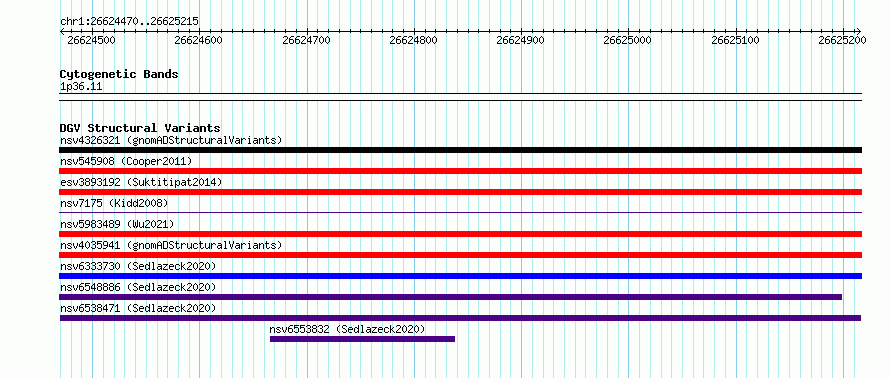Select the nsv545908 (Cooper2011) label
Image resolution: width=890 pixels, height=378 pixels.
pos(126,161)
